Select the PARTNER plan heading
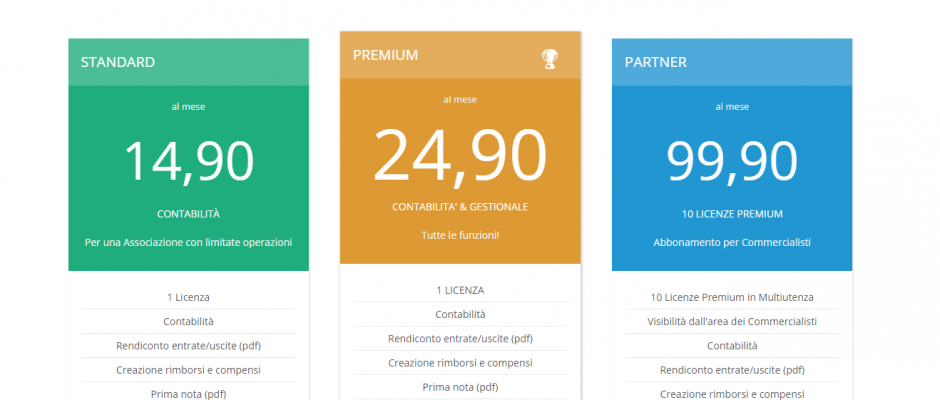Screen dimensions: 940x400 click(656, 62)
